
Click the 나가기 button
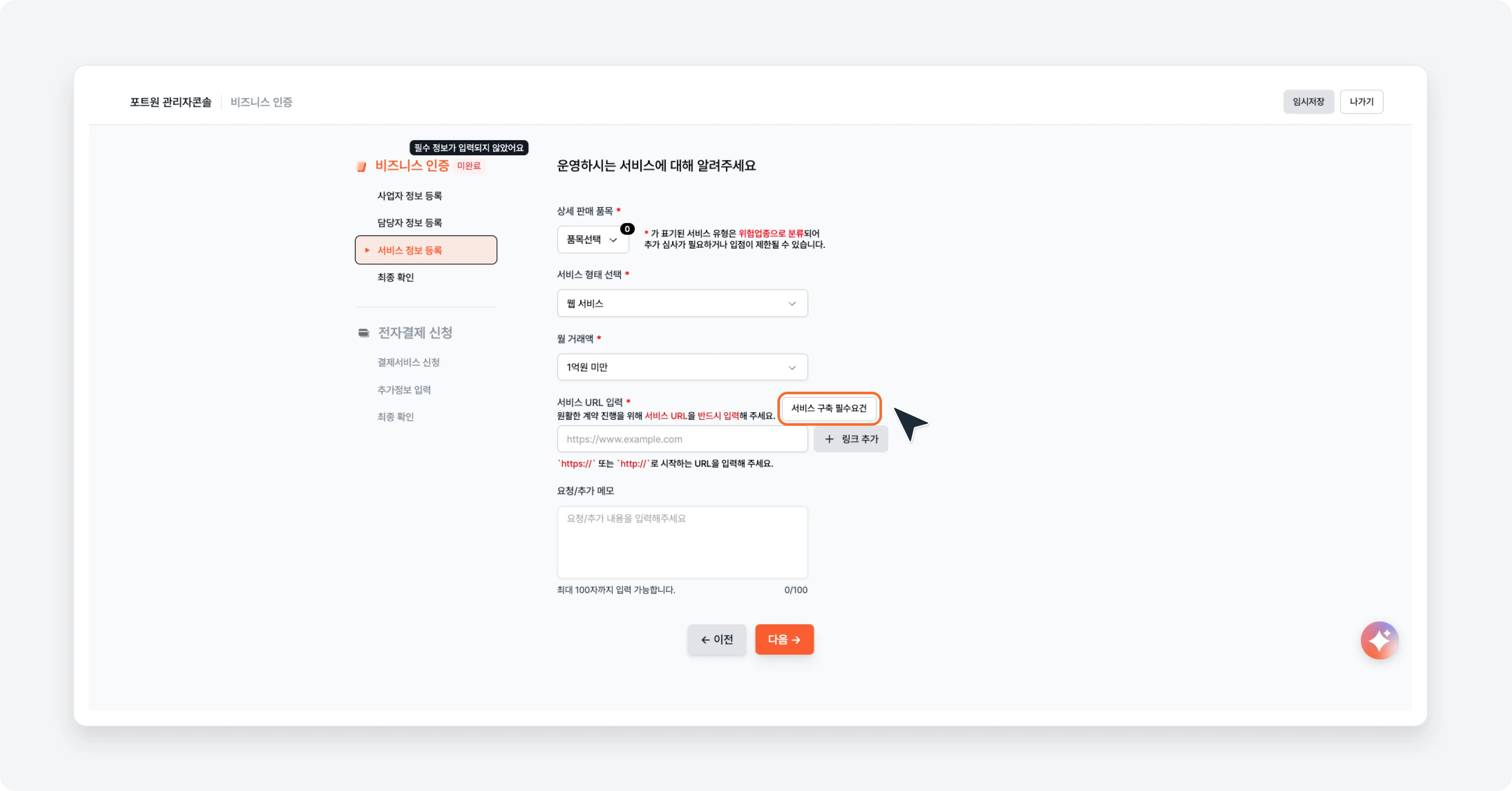point(1361,101)
